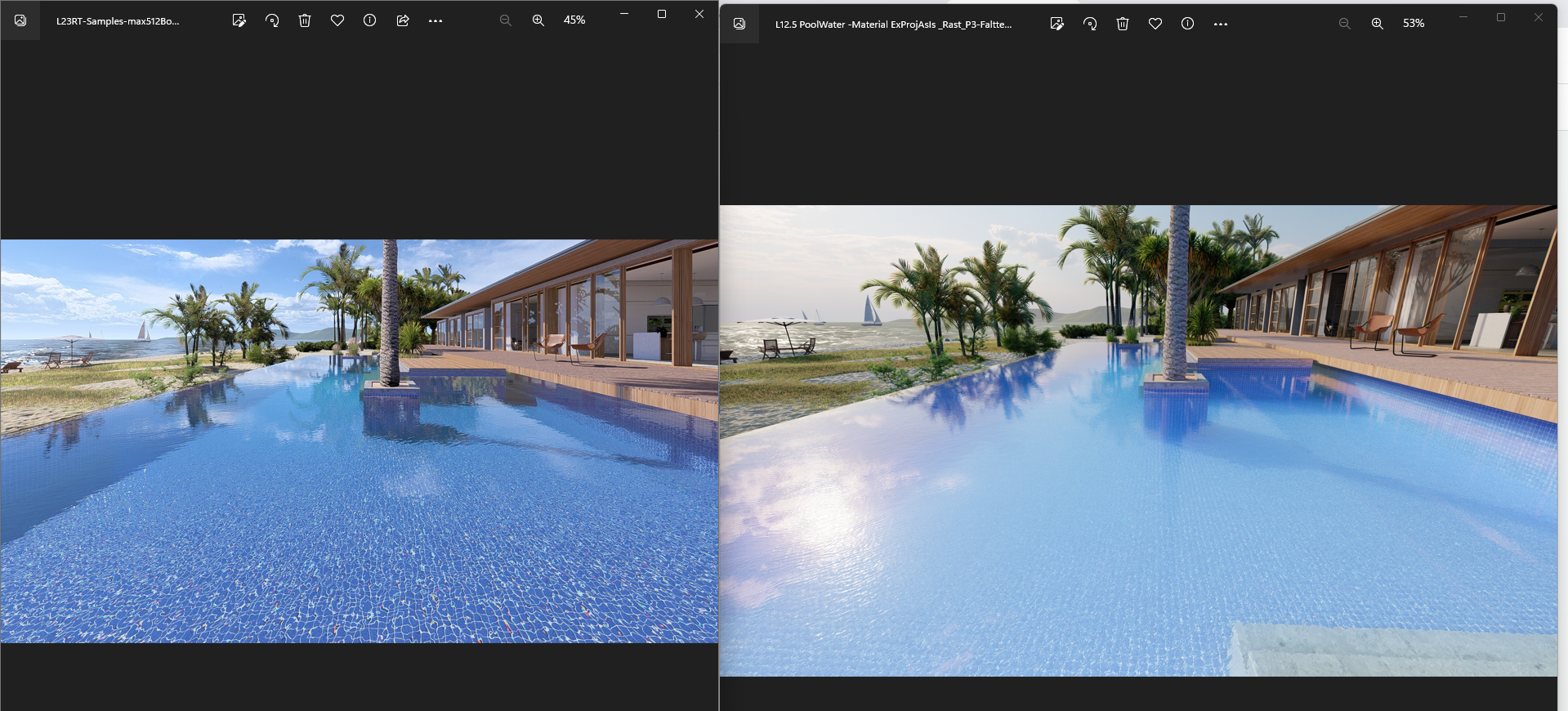This screenshot has height=711, width=1568.
Task: Expand the three-dot menu in the L23RT-Samples window
Action: click(436, 20)
